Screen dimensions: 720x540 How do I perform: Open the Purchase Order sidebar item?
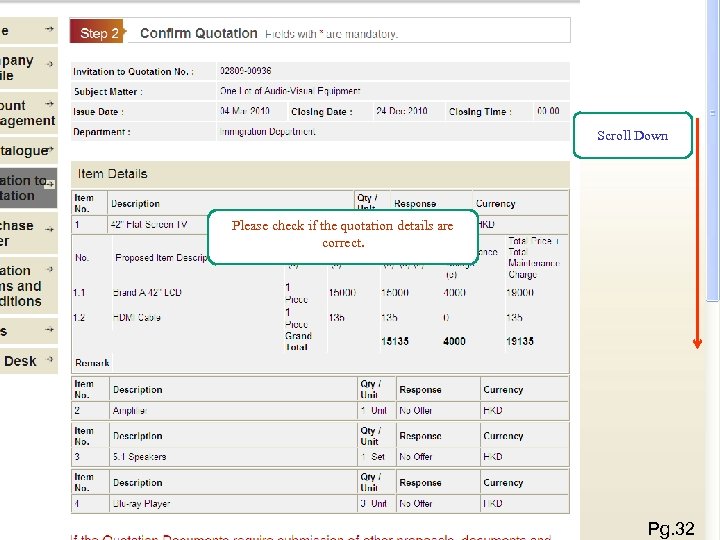point(28,233)
